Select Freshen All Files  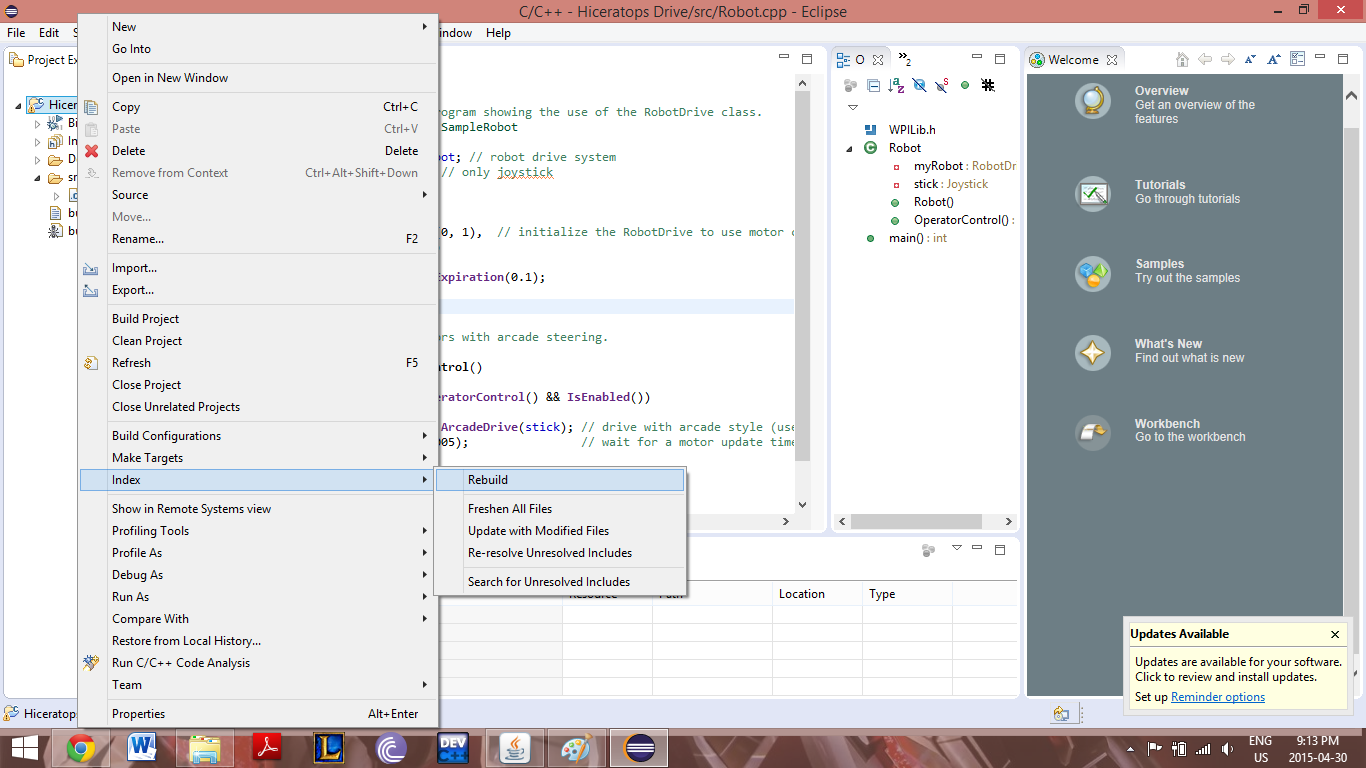560,509
